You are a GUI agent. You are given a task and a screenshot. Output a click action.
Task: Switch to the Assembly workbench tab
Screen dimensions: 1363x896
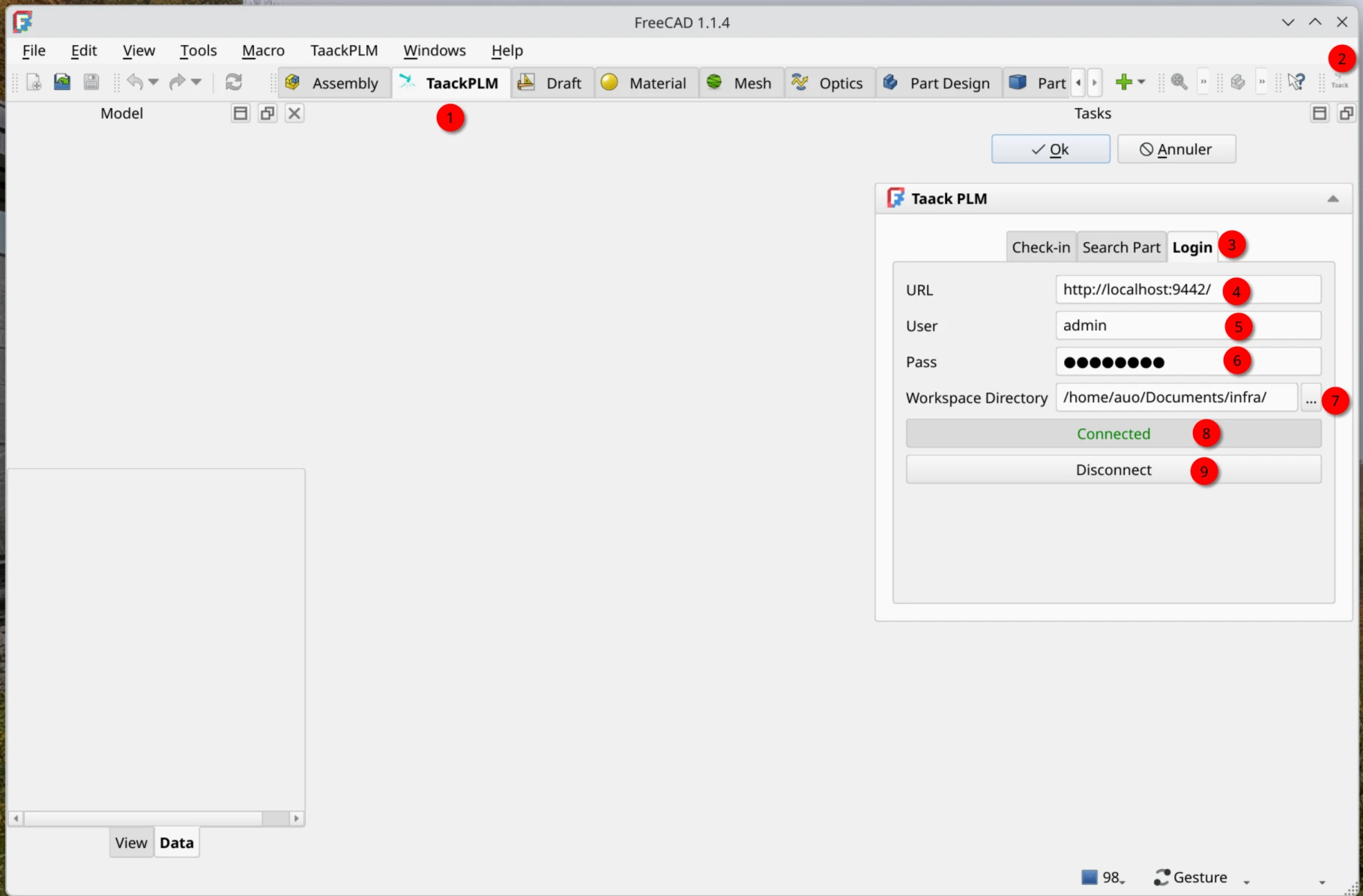coord(334,82)
